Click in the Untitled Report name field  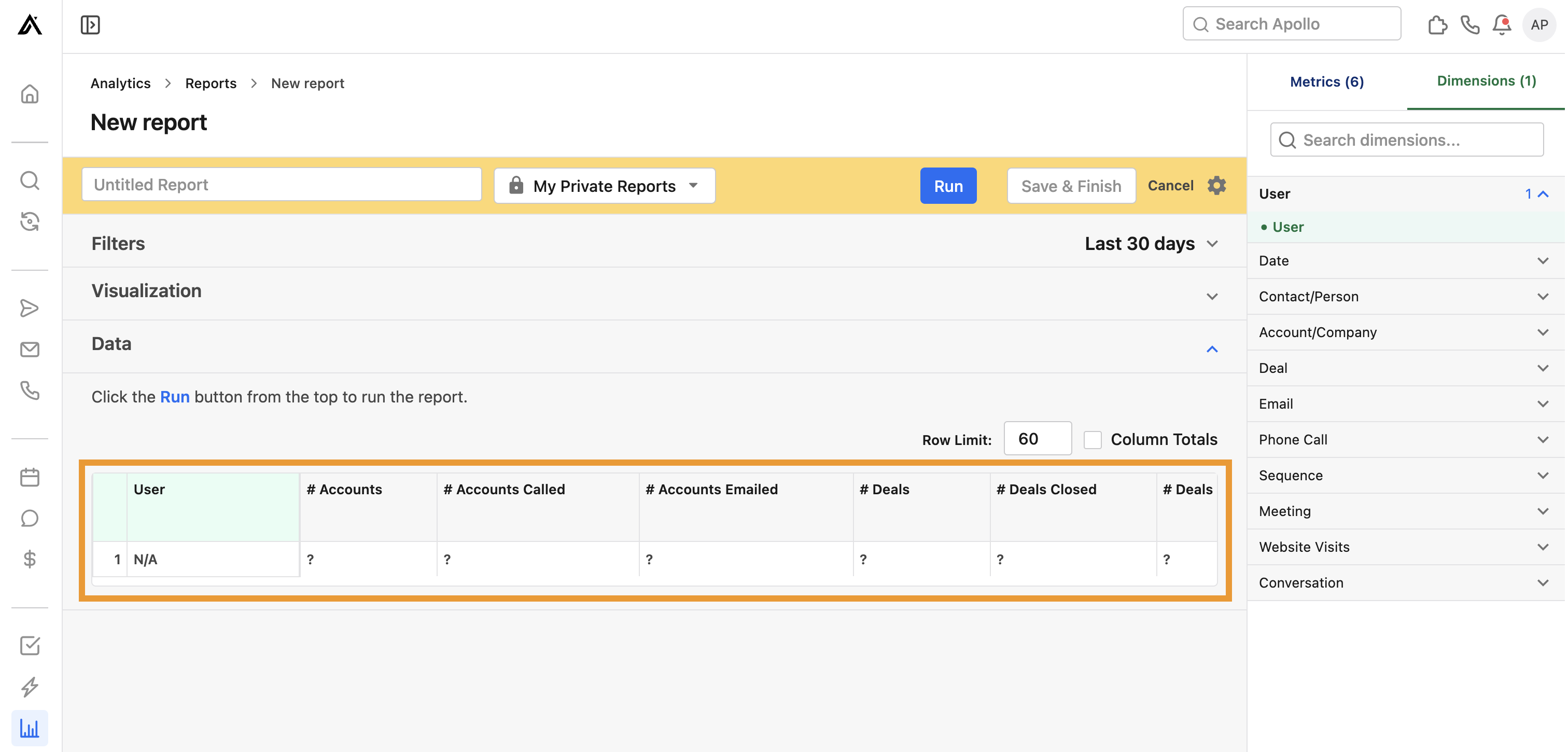point(281,185)
